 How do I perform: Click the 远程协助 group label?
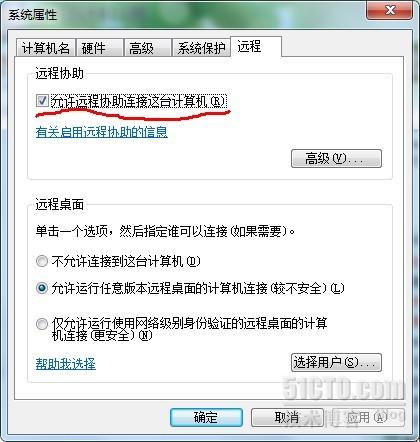pos(60,73)
